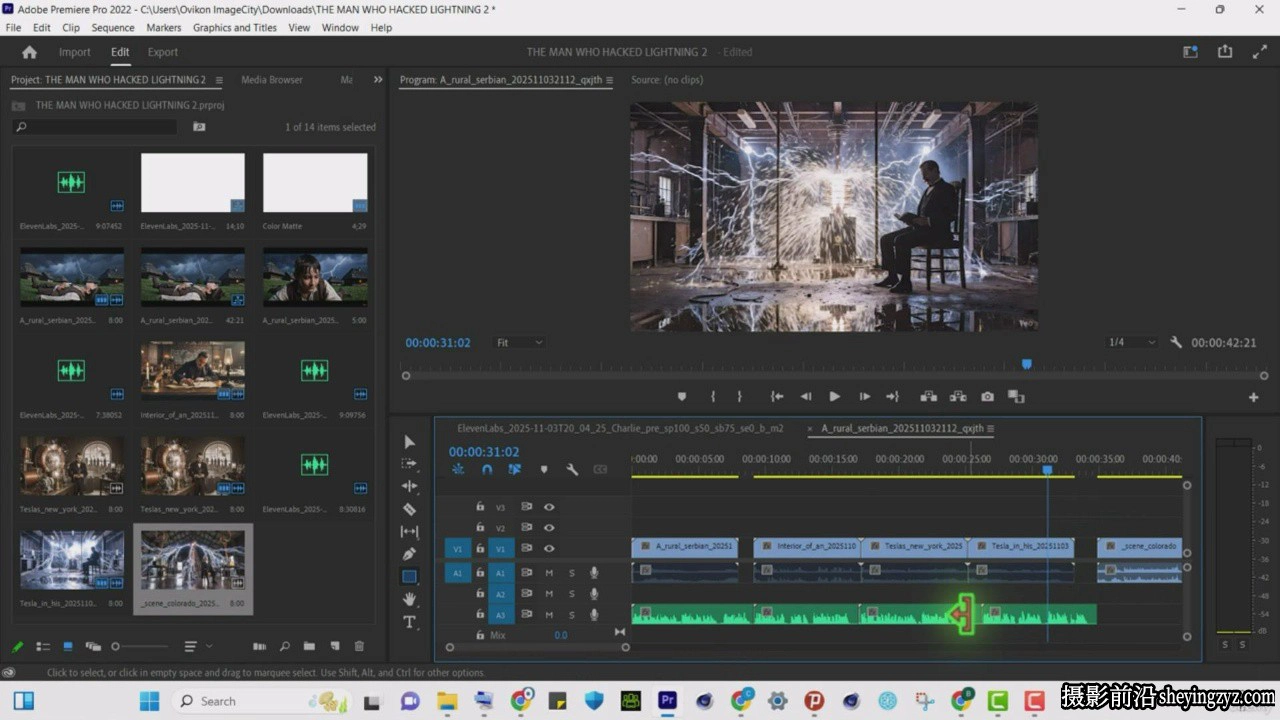Screen dimensions: 1280x720
Task: Switch to the Export tab
Action: pos(163,52)
